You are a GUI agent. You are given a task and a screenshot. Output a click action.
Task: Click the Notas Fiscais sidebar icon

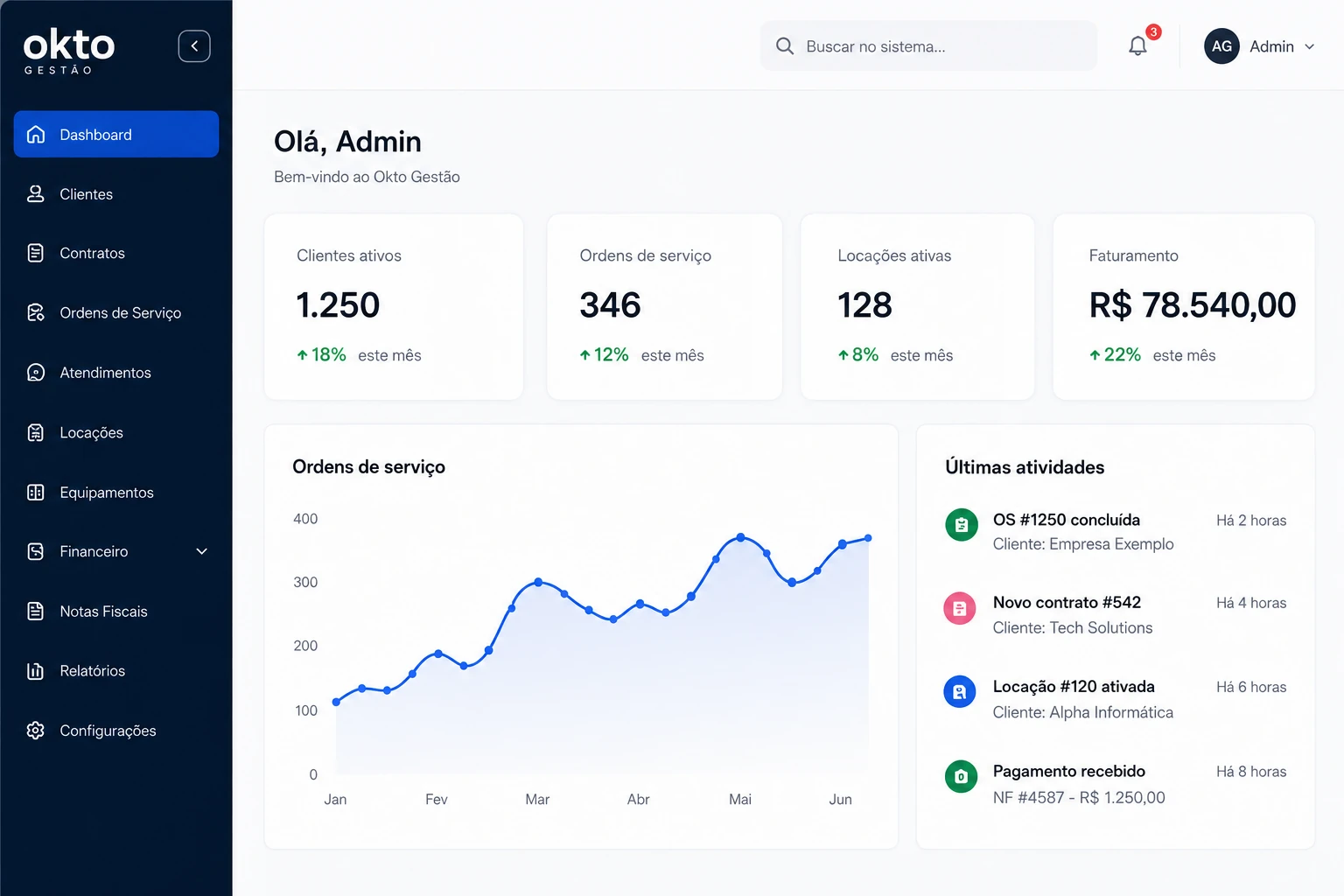[36, 611]
